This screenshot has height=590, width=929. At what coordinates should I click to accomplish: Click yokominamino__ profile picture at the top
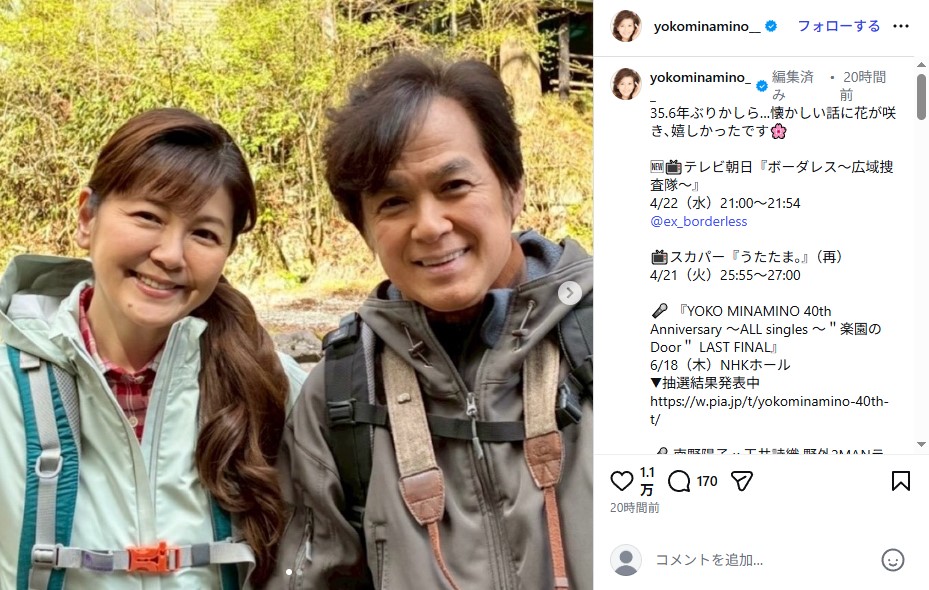pyautogui.click(x=628, y=25)
